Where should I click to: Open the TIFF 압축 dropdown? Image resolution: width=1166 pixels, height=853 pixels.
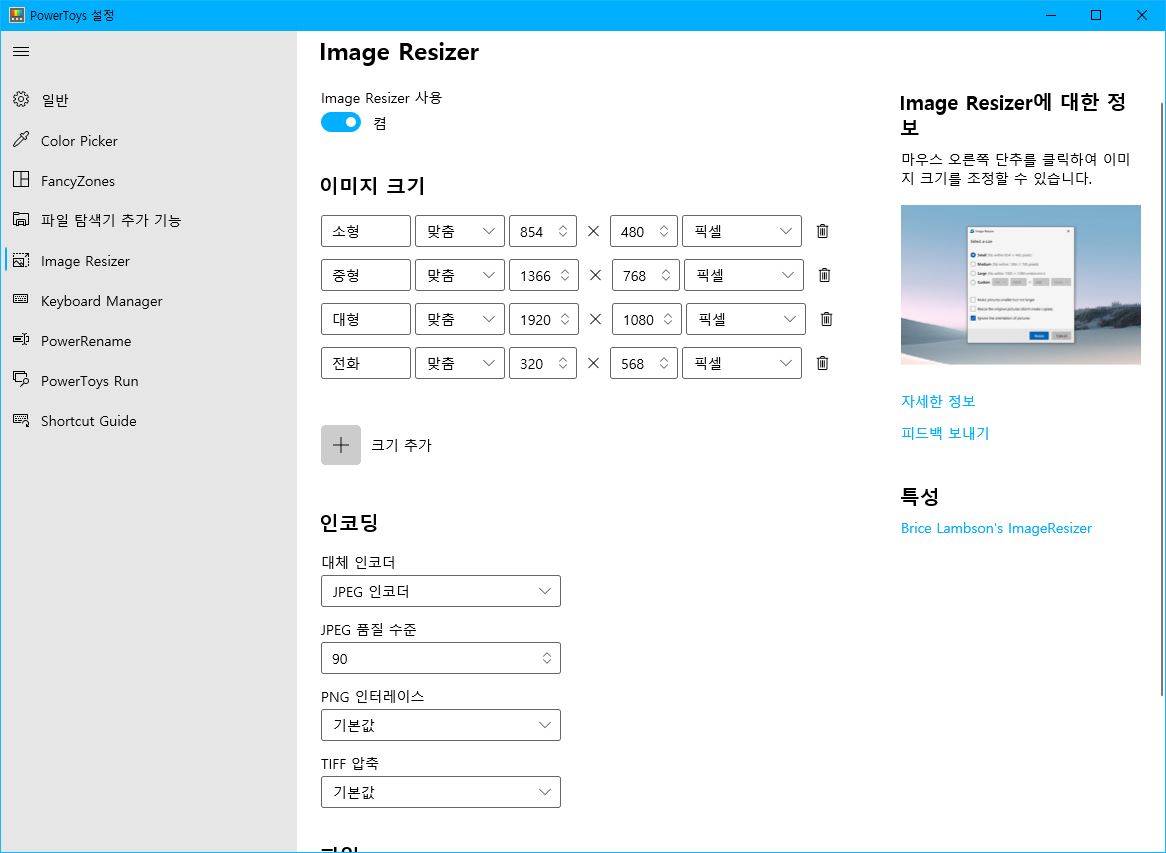coord(441,792)
